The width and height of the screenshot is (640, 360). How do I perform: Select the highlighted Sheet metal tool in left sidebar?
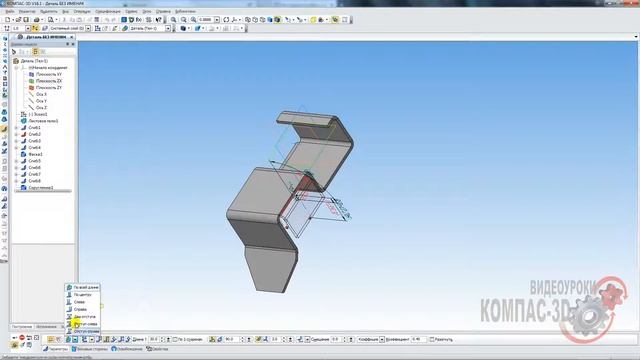[x=4, y=129]
